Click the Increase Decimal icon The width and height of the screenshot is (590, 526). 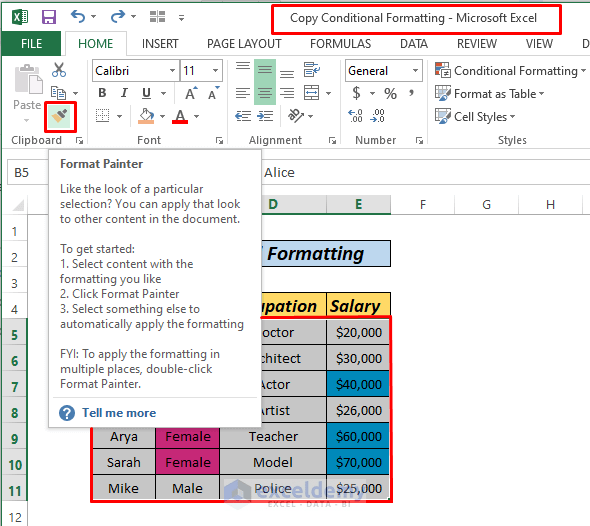[x=355, y=116]
